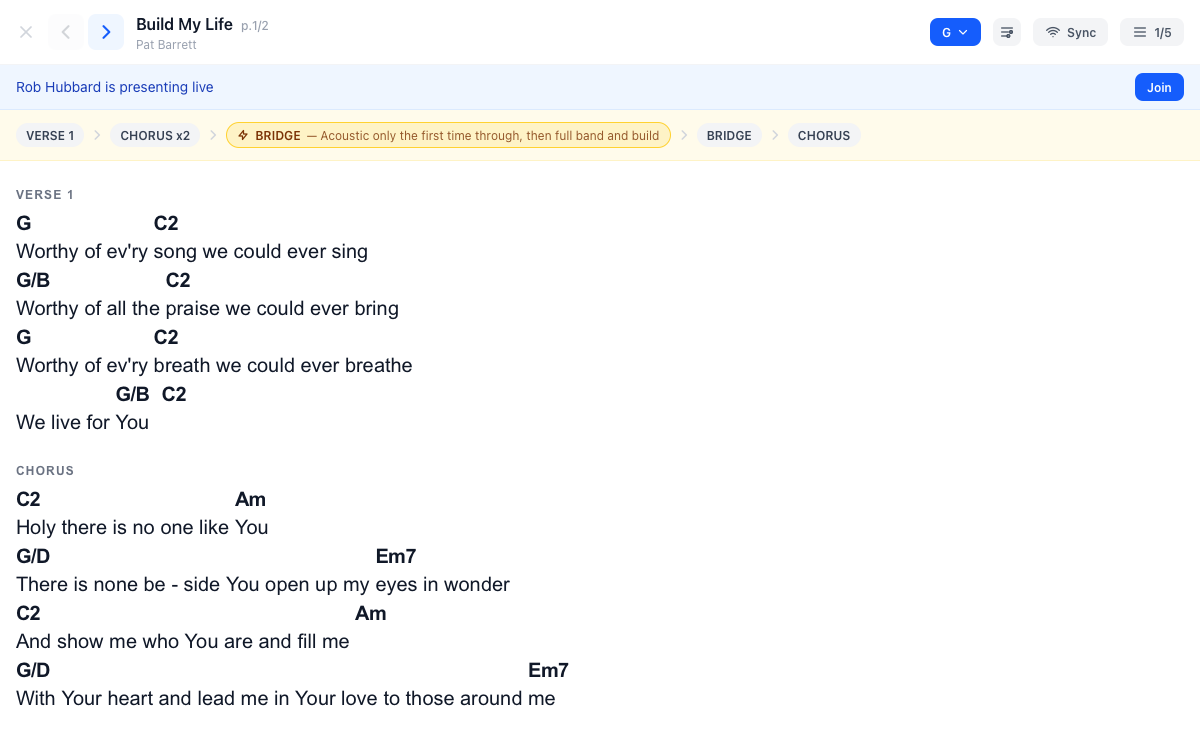Click the lyric Worthy of all the praise

tap(207, 308)
